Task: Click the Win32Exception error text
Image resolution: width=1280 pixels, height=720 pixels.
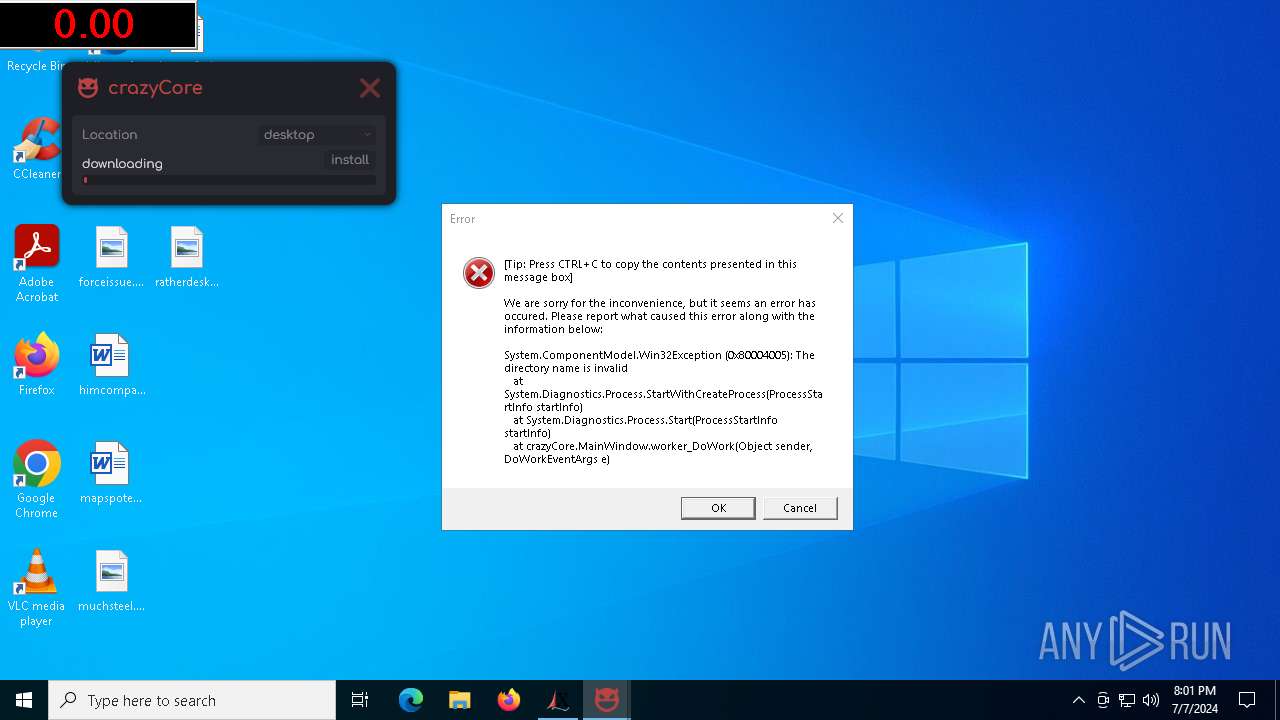Action: tap(659, 361)
